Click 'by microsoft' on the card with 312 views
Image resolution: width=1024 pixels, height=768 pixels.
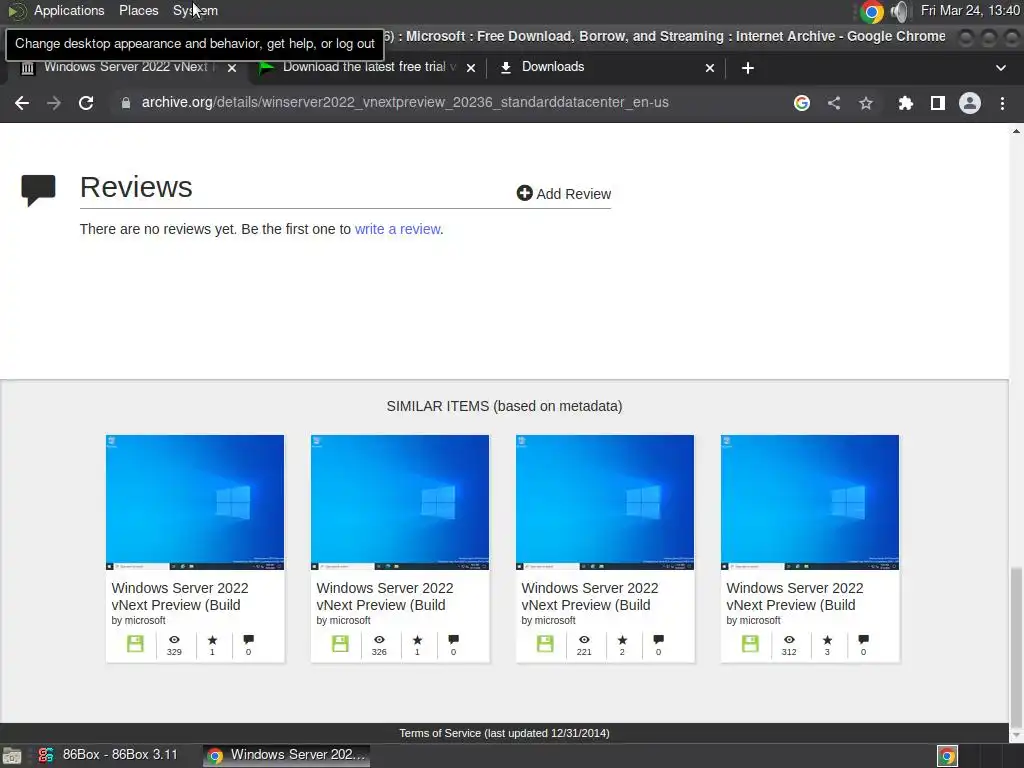tap(754, 620)
